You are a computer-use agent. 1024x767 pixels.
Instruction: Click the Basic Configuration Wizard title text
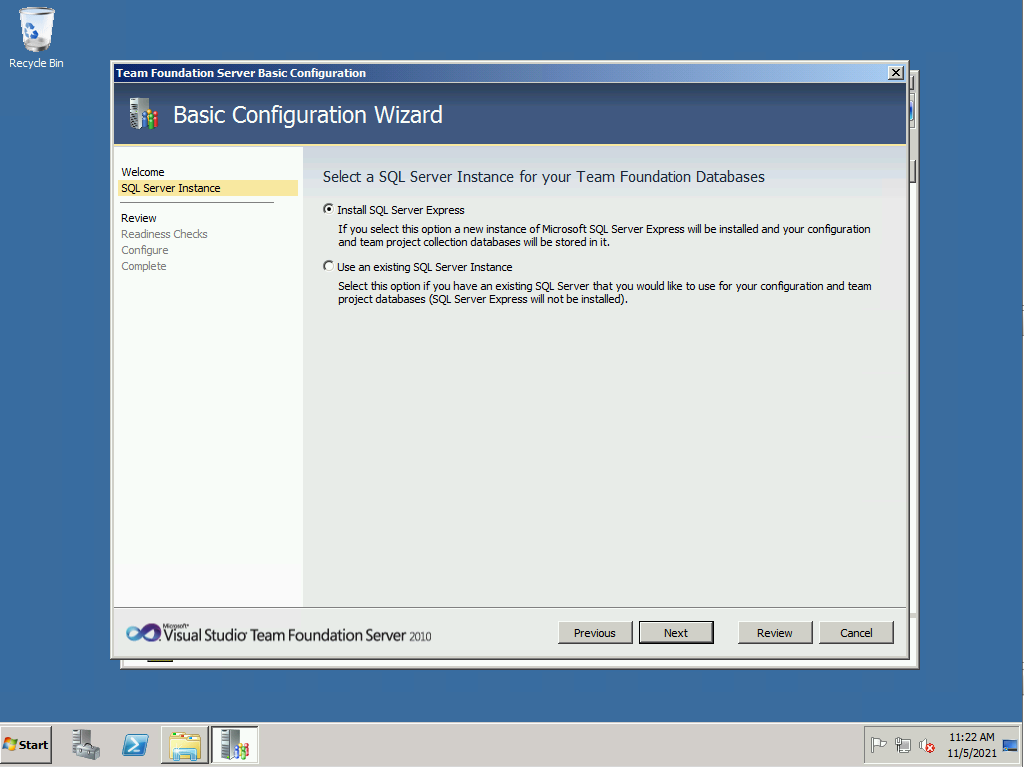pos(308,115)
